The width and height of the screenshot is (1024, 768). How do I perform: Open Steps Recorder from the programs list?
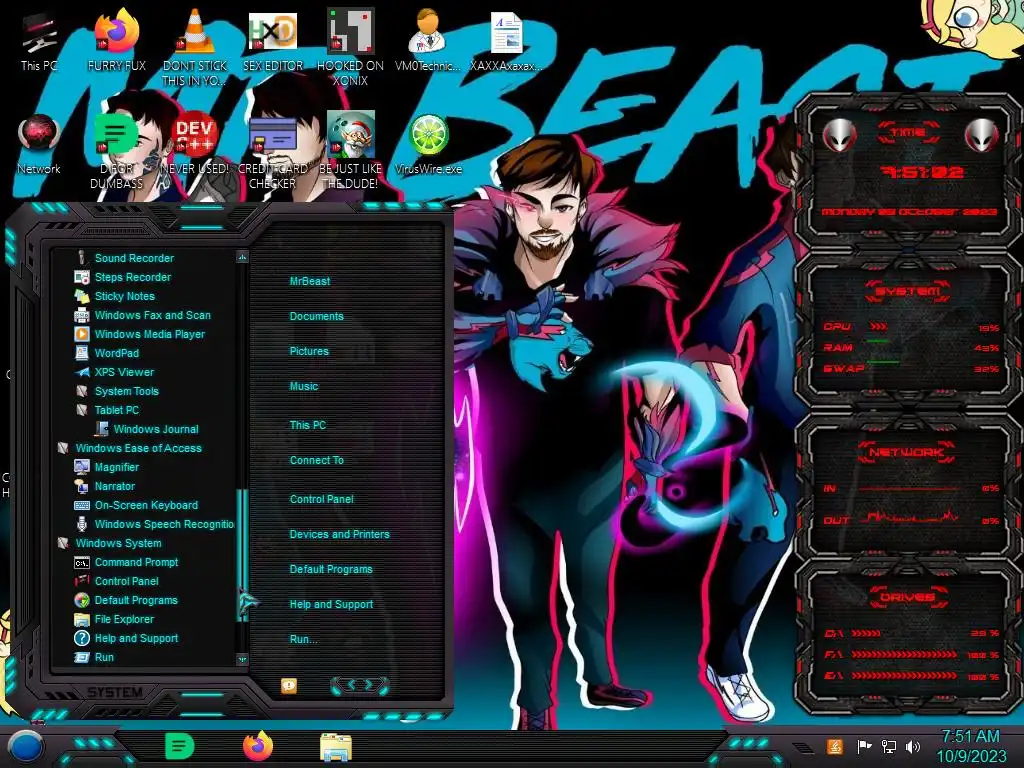[133, 277]
